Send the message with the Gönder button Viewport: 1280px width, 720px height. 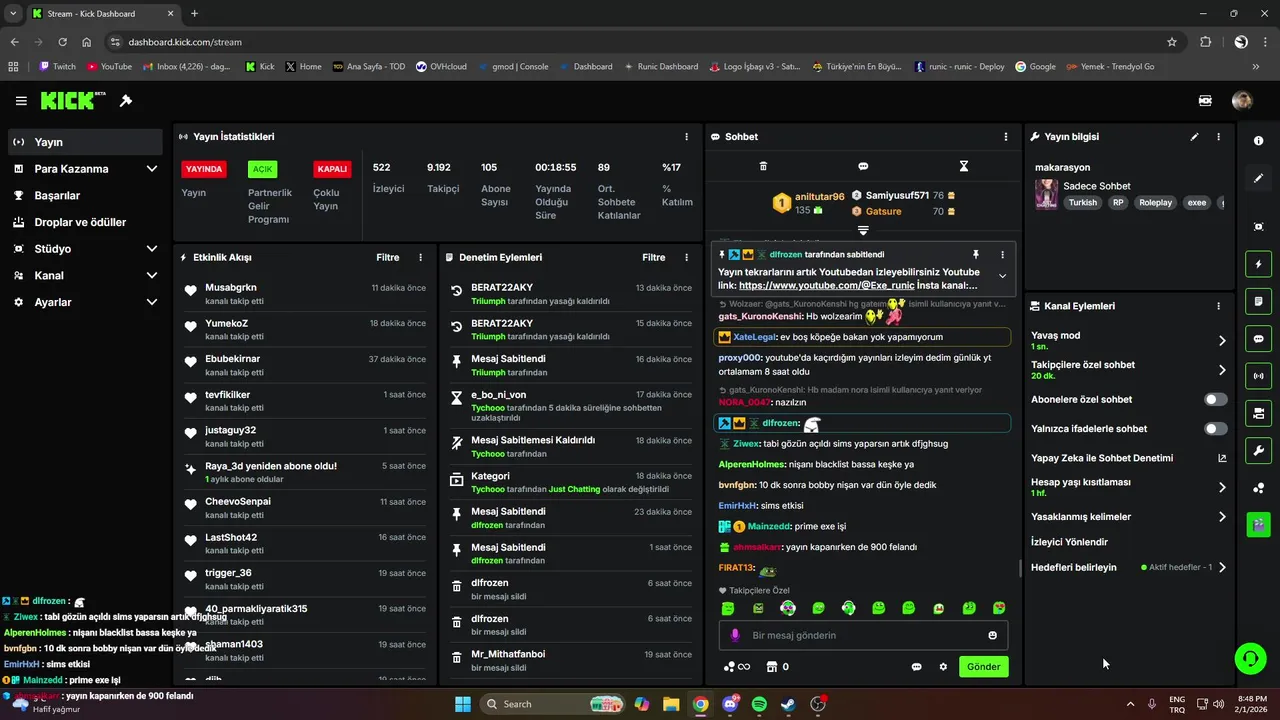pyautogui.click(x=983, y=667)
